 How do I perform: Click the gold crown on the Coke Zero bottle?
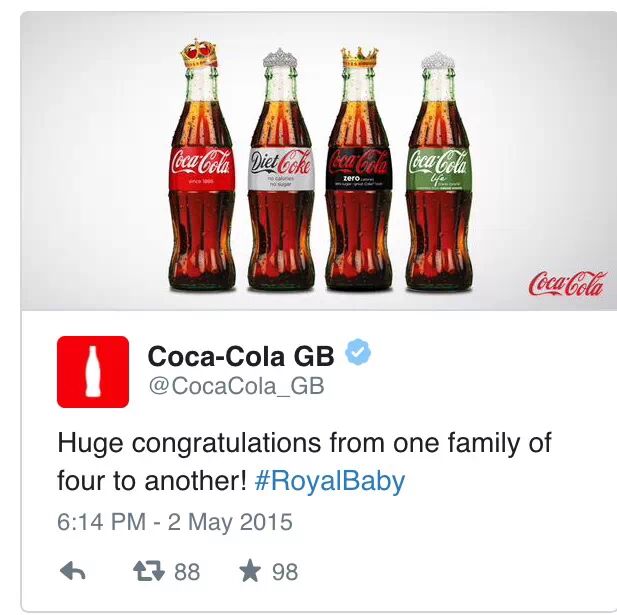(357, 56)
